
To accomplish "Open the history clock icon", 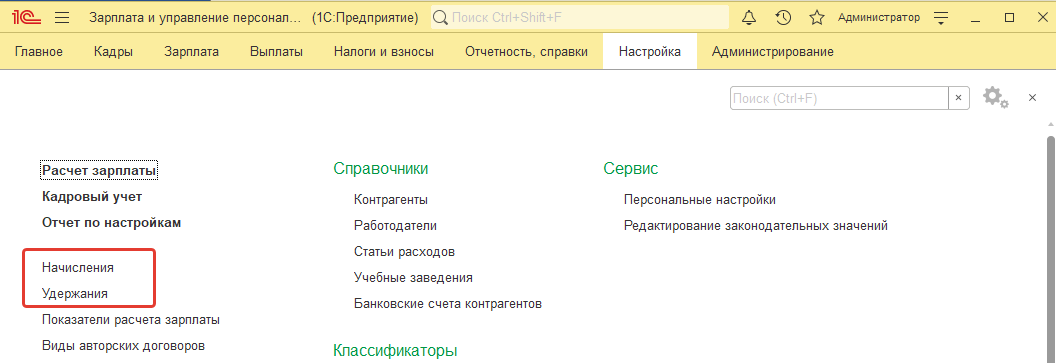I will coord(783,18).
